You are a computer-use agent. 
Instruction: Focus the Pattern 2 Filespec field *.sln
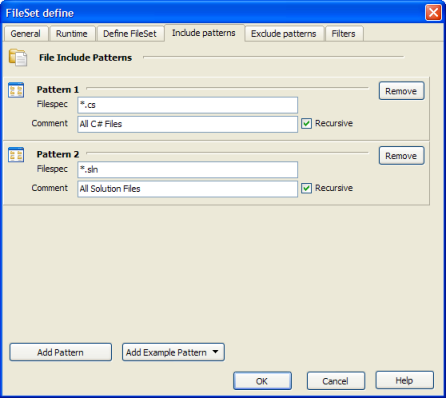pyautogui.click(x=188, y=170)
